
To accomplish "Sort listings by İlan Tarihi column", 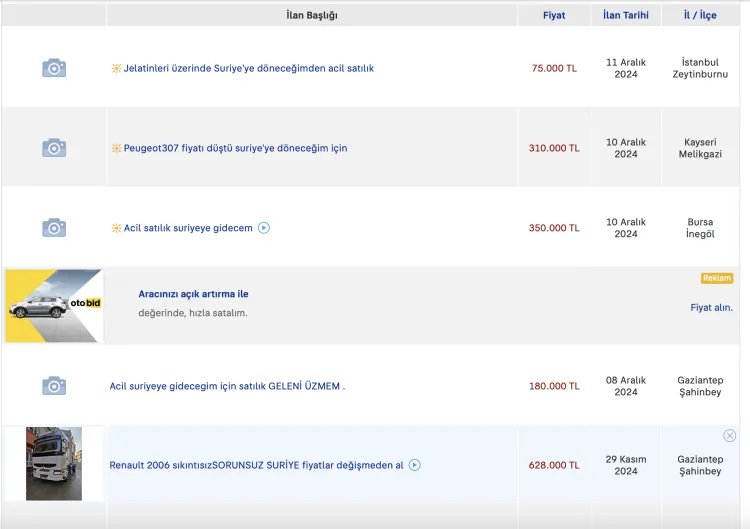I will [626, 15].
